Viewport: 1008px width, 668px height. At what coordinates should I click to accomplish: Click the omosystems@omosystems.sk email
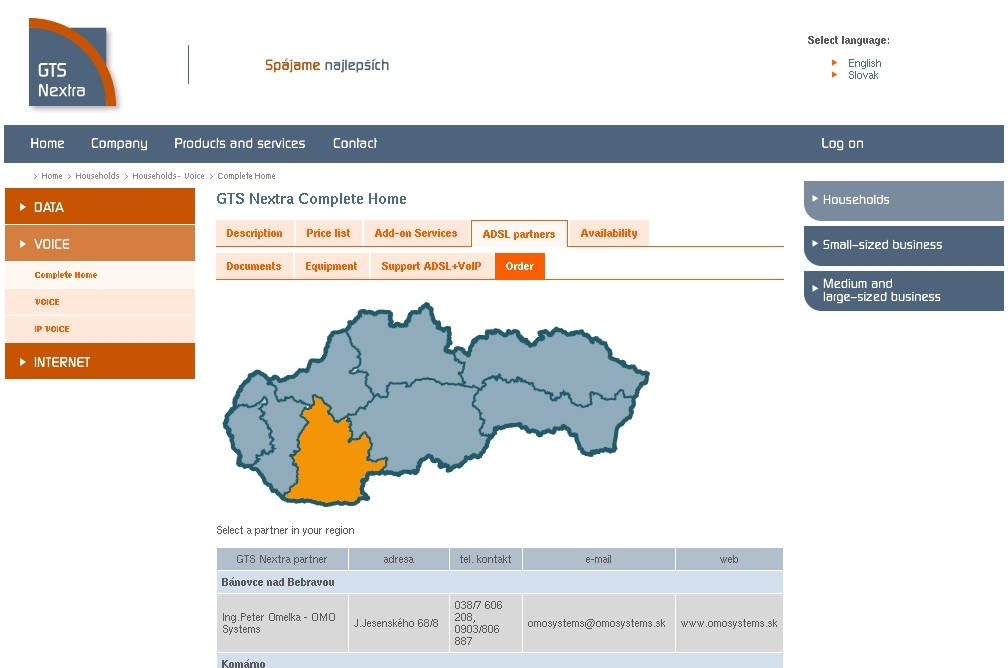(596, 623)
